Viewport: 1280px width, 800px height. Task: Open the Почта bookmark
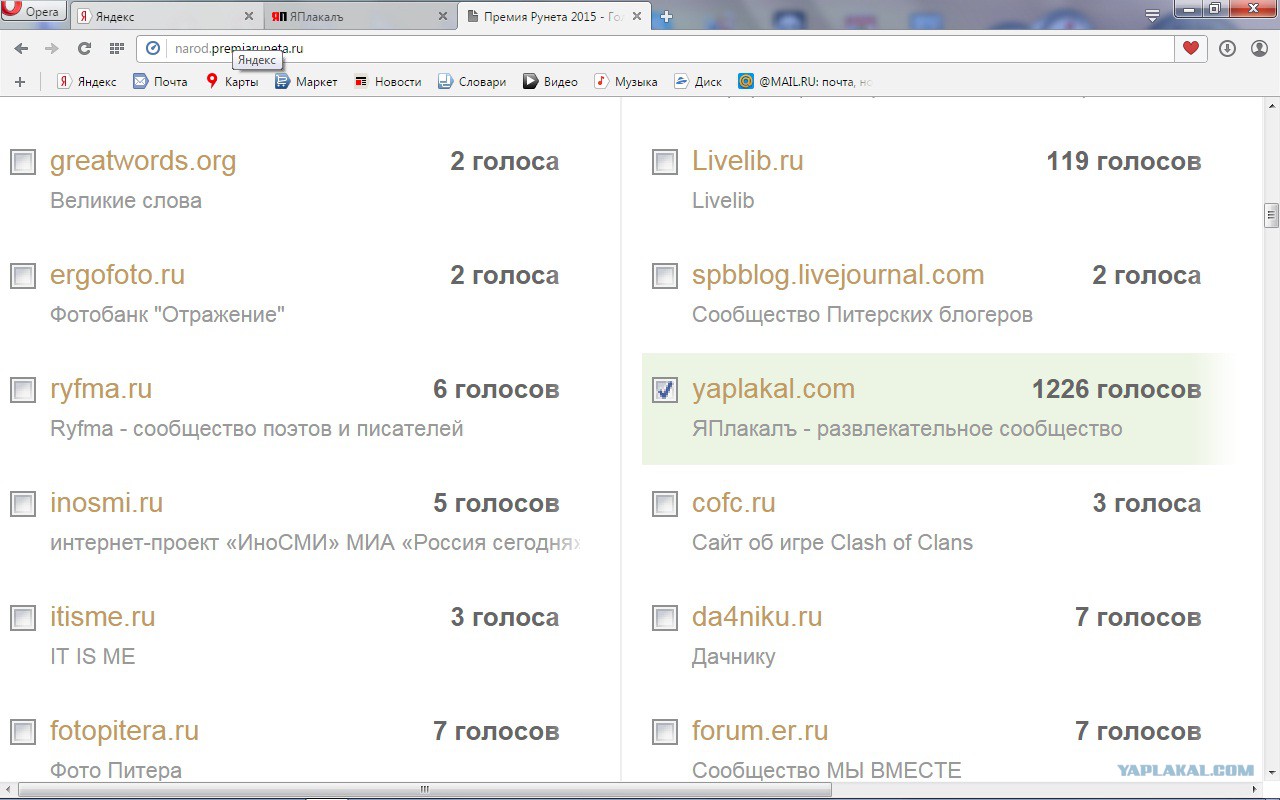click(161, 82)
